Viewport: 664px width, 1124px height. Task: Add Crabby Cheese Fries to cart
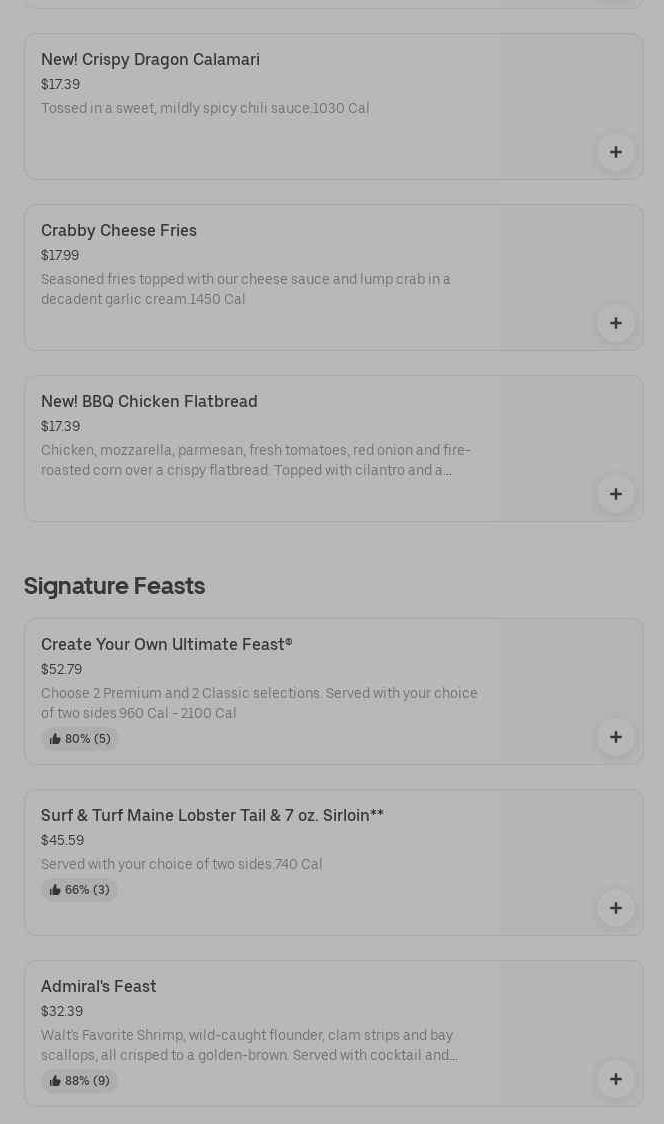tap(615, 323)
